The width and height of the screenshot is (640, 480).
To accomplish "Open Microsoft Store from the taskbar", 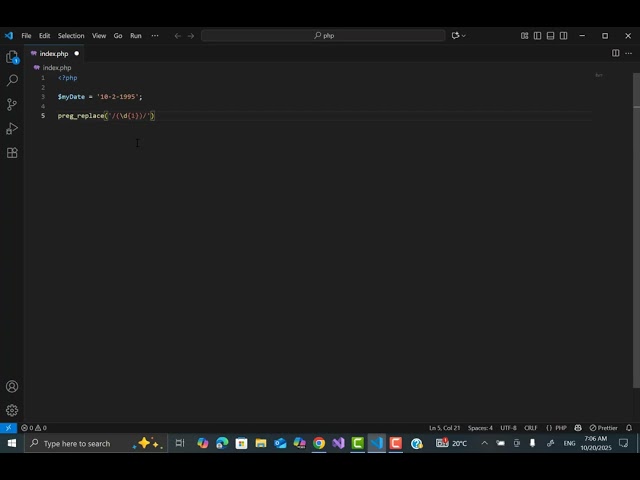I will pyautogui.click(x=242, y=443).
